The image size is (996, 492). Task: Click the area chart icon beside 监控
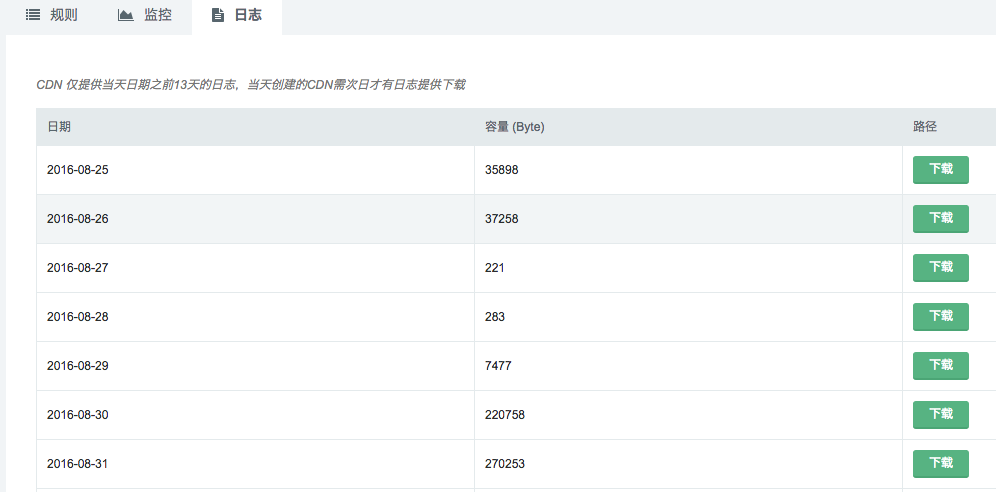pyautogui.click(x=125, y=15)
